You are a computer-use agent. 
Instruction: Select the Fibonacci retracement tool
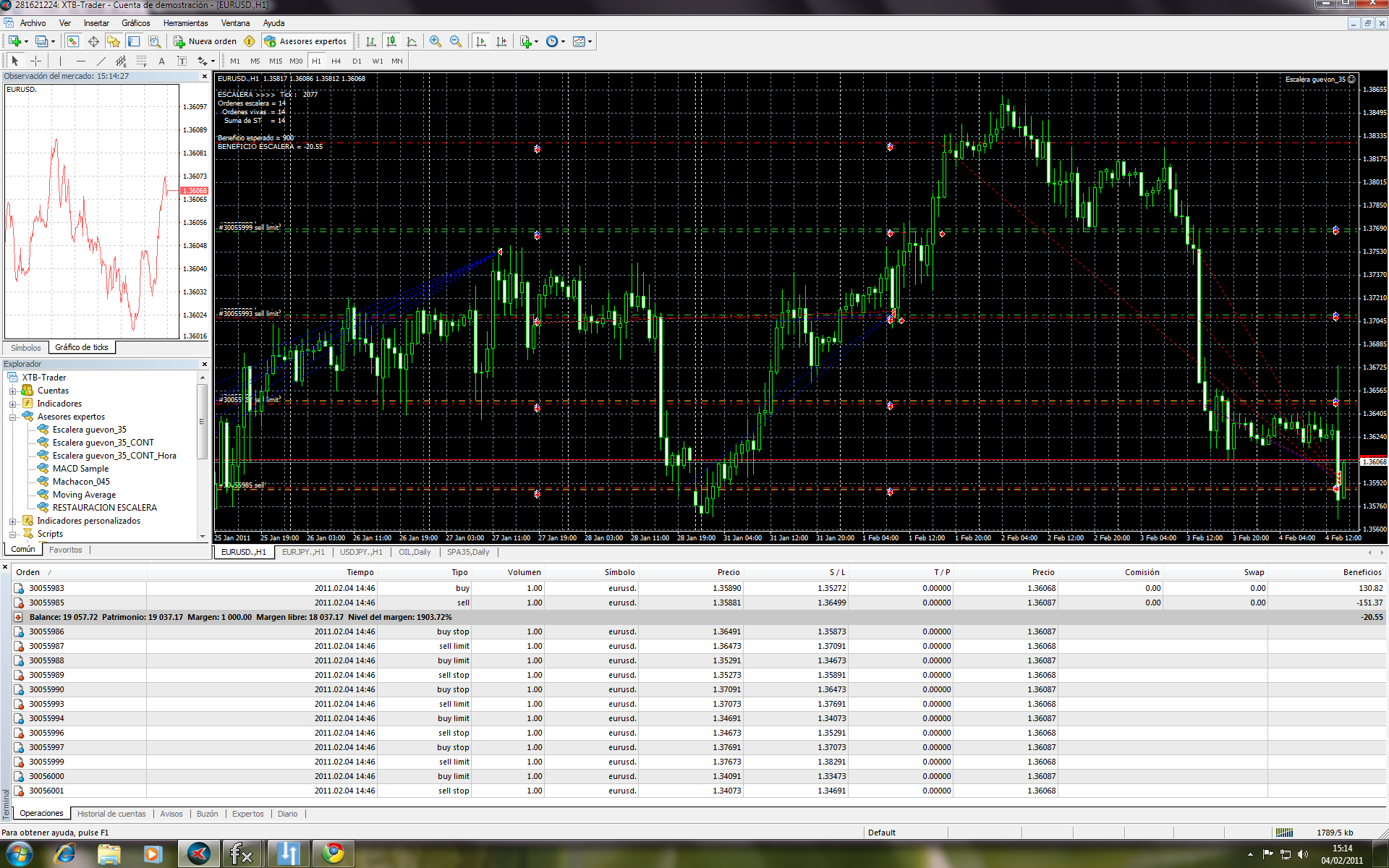coord(142,61)
